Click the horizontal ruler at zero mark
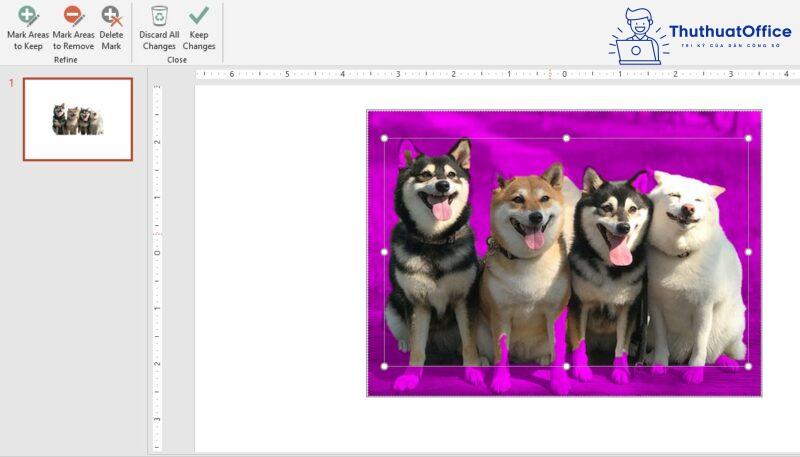Screen dimensions: 800x457 pos(564,74)
